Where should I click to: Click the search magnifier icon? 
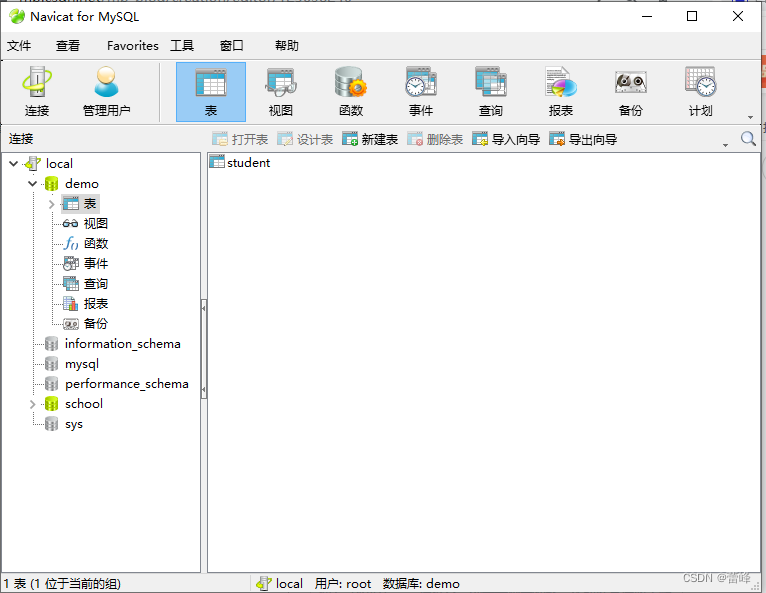tap(747, 139)
